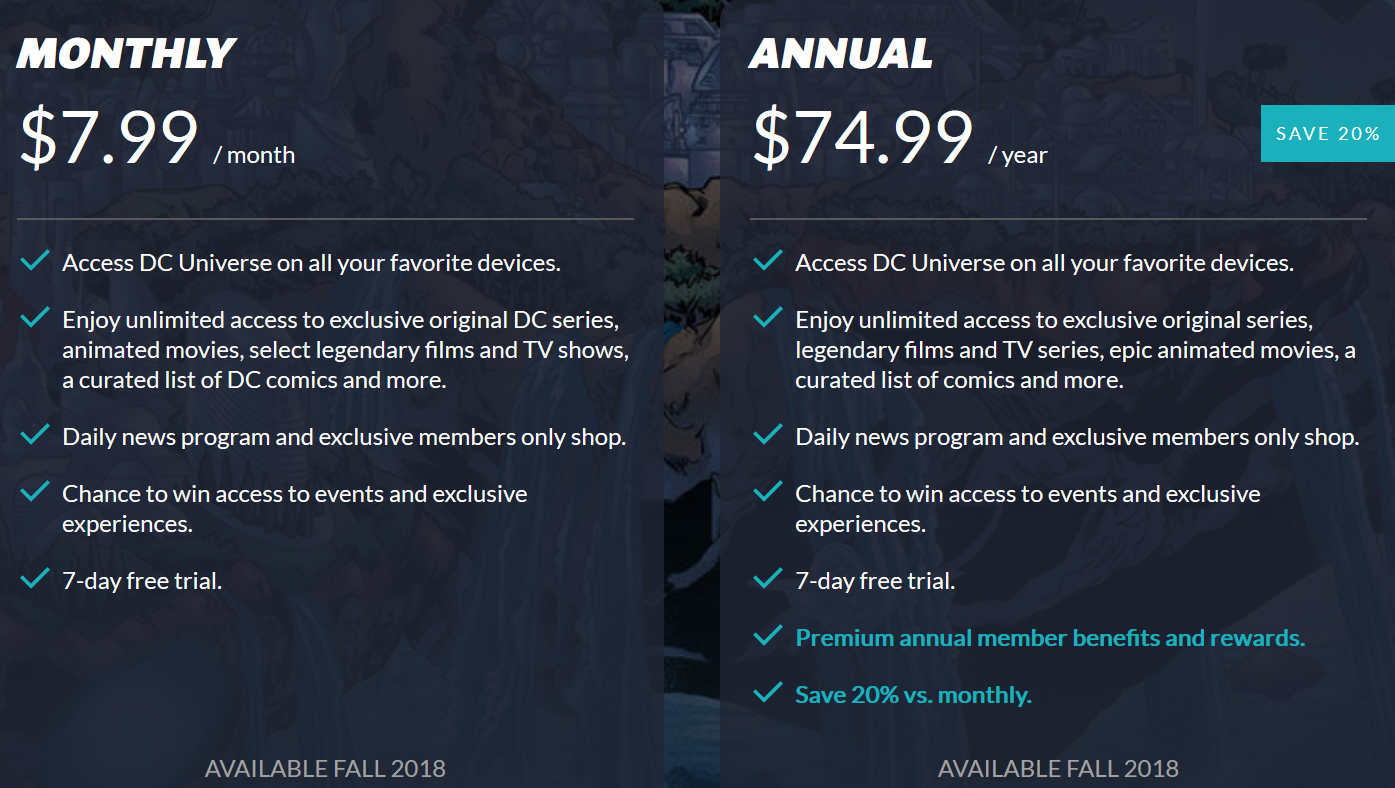Click Premium annual member benefits and rewards text
1395x788 pixels.
[1050, 638]
